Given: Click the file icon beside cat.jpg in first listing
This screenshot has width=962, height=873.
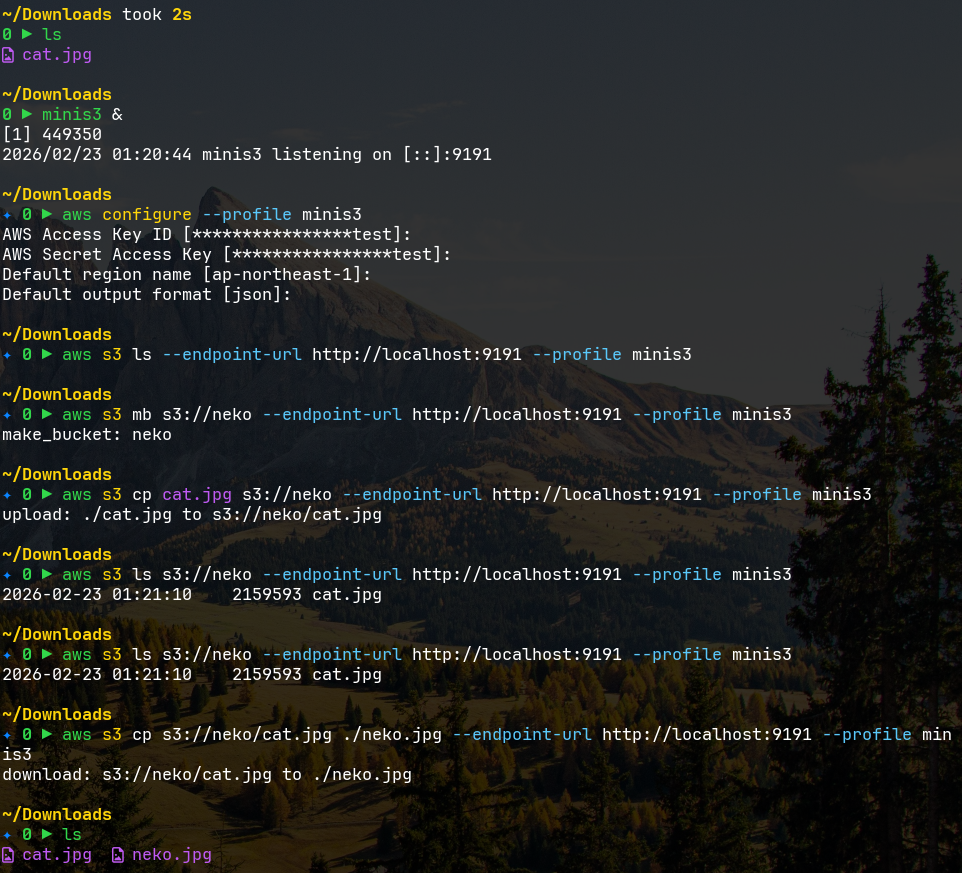Looking at the screenshot, I should pos(8,55).
